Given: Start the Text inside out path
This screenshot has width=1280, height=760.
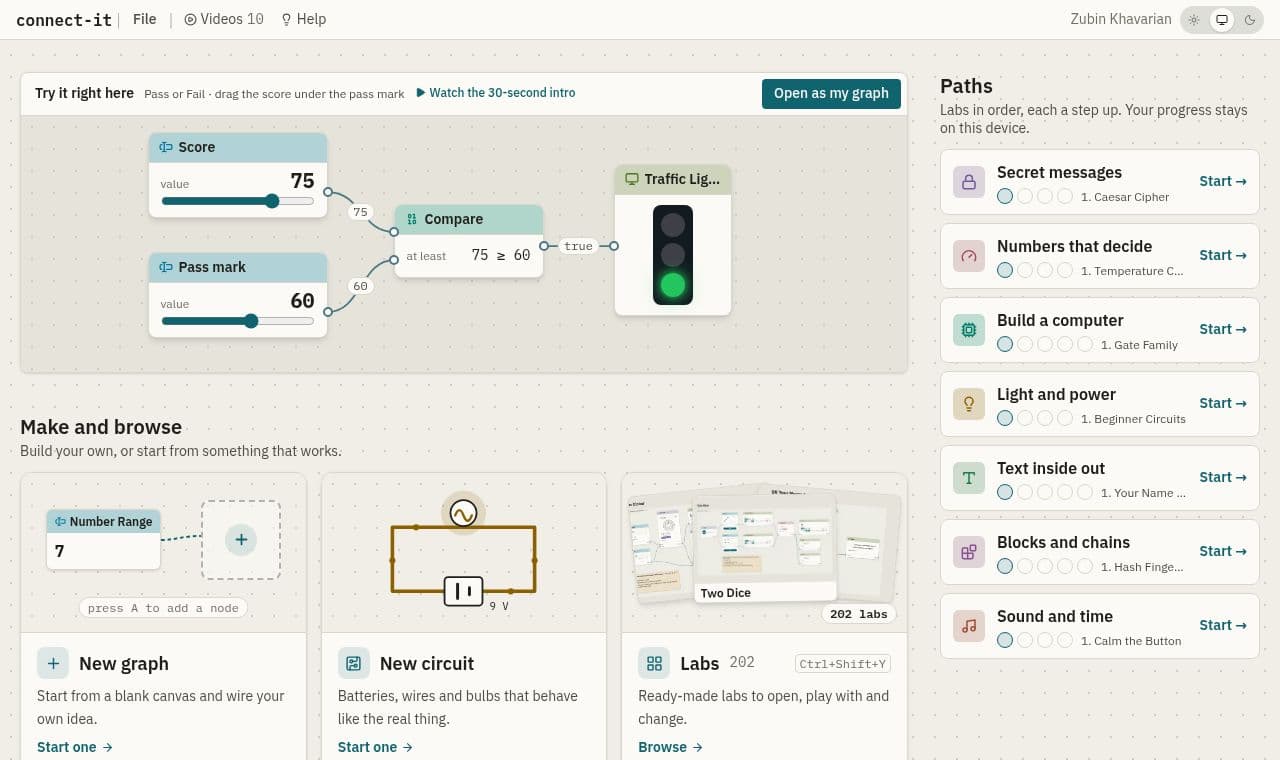Looking at the screenshot, I should pos(1223,477).
